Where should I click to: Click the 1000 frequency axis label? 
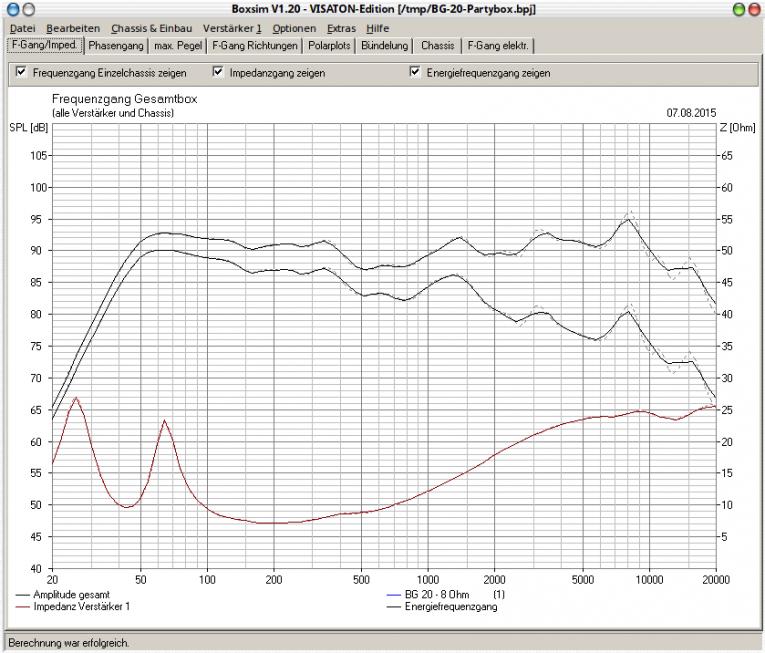click(x=428, y=580)
